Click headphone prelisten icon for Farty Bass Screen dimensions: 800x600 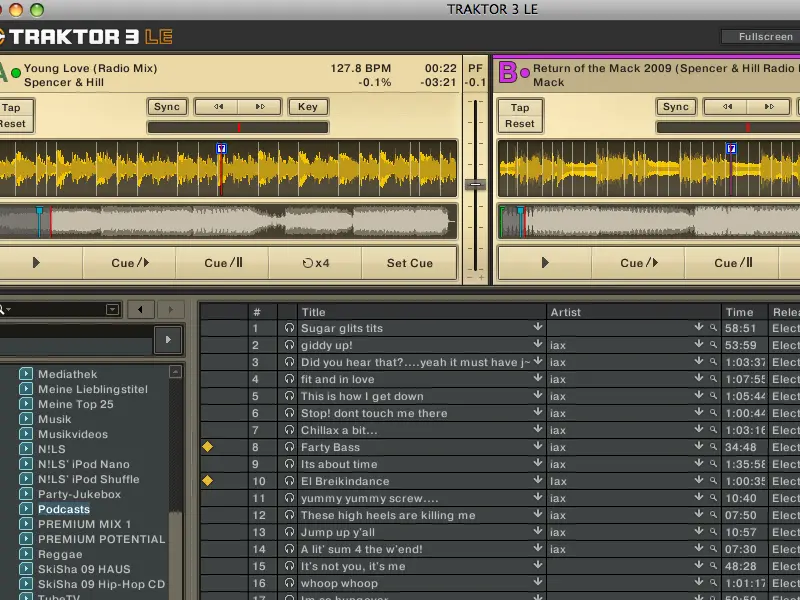coord(289,447)
